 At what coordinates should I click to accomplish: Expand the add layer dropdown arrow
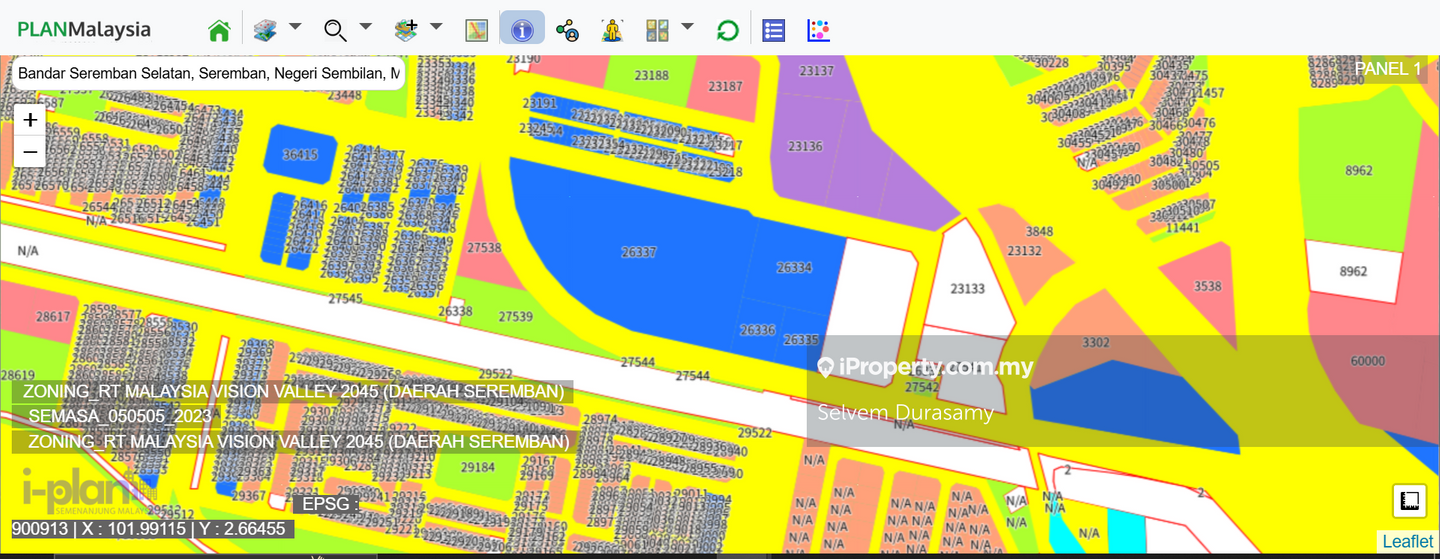436,26
